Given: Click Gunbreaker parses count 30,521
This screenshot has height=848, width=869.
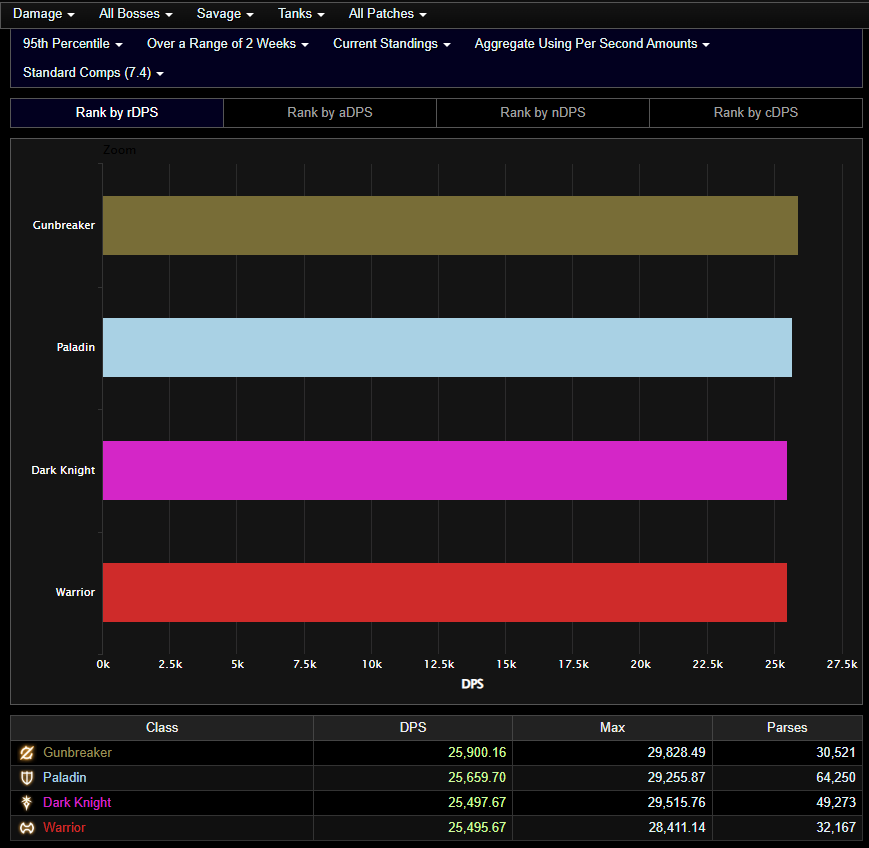Looking at the screenshot, I should point(836,753).
